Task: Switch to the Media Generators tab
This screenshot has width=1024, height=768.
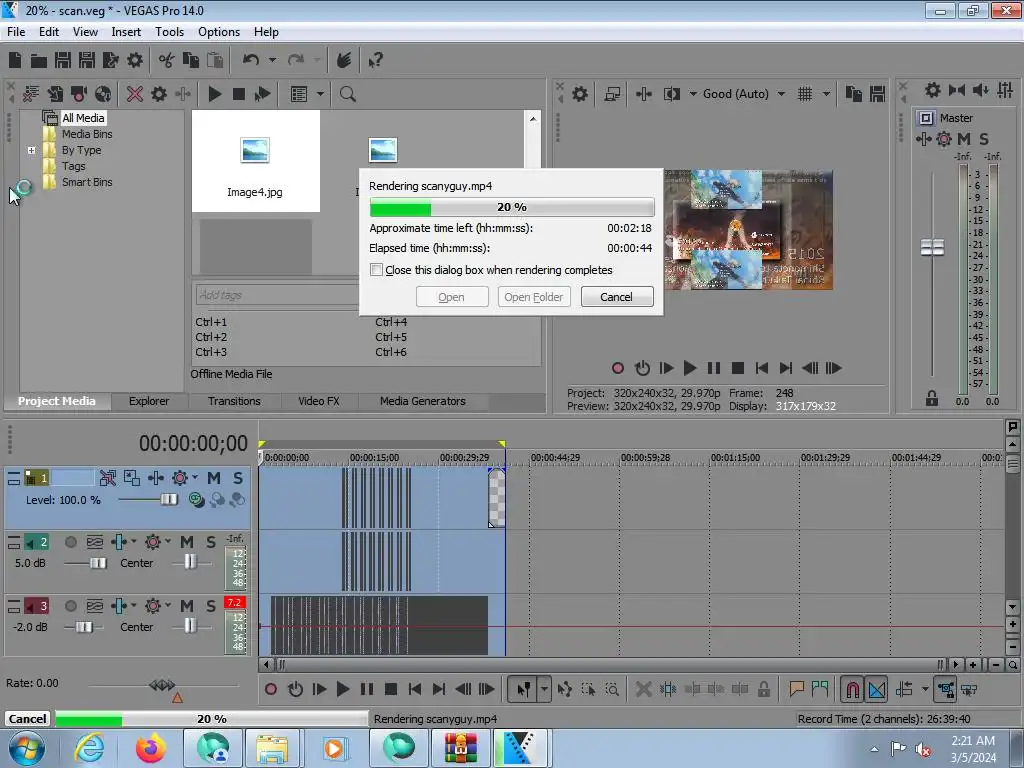Action: [423, 401]
